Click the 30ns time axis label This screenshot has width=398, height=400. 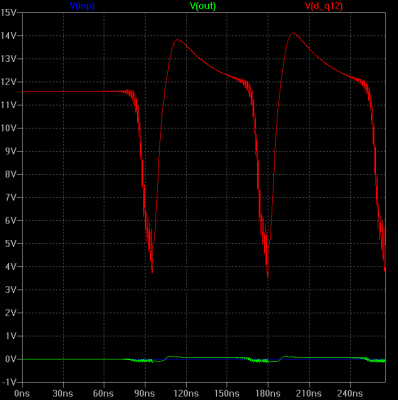63,393
